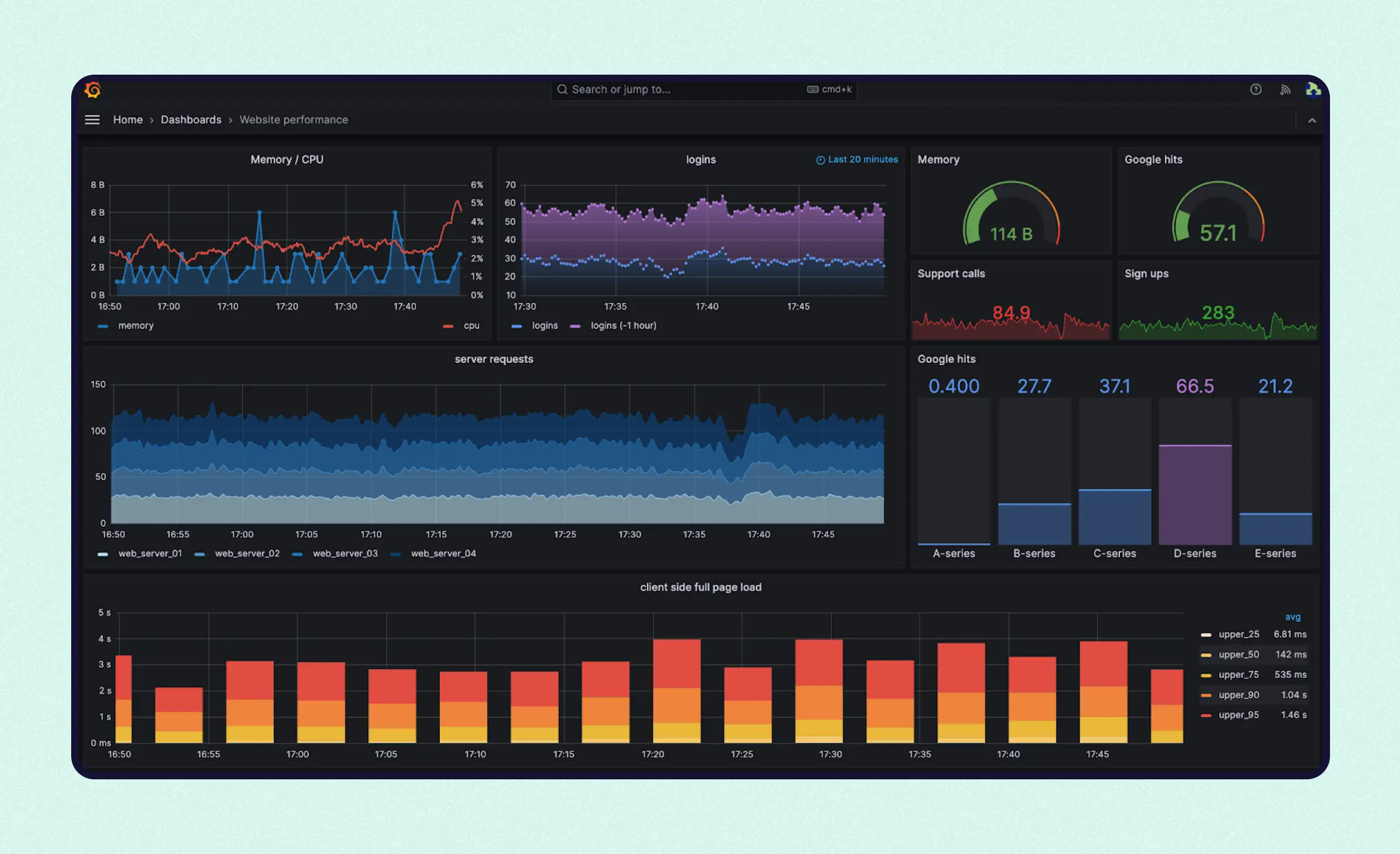Select the 'Website performance' dashboard tab

(293, 120)
